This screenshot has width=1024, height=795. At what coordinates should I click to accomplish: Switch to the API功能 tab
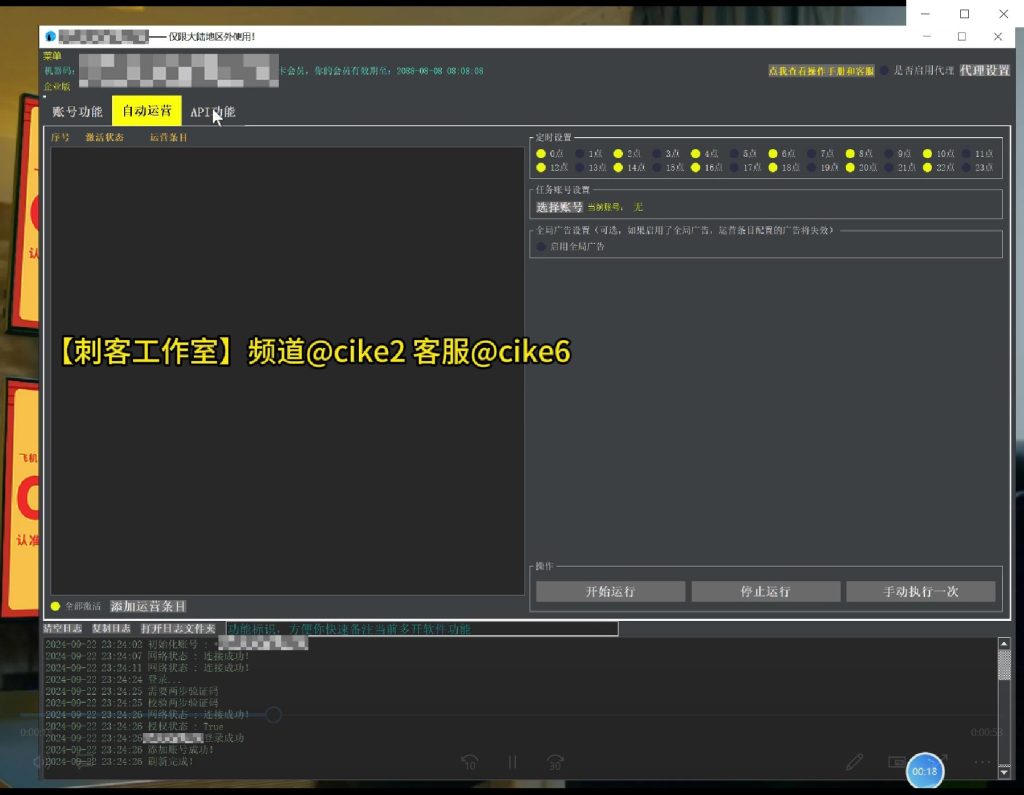214,112
